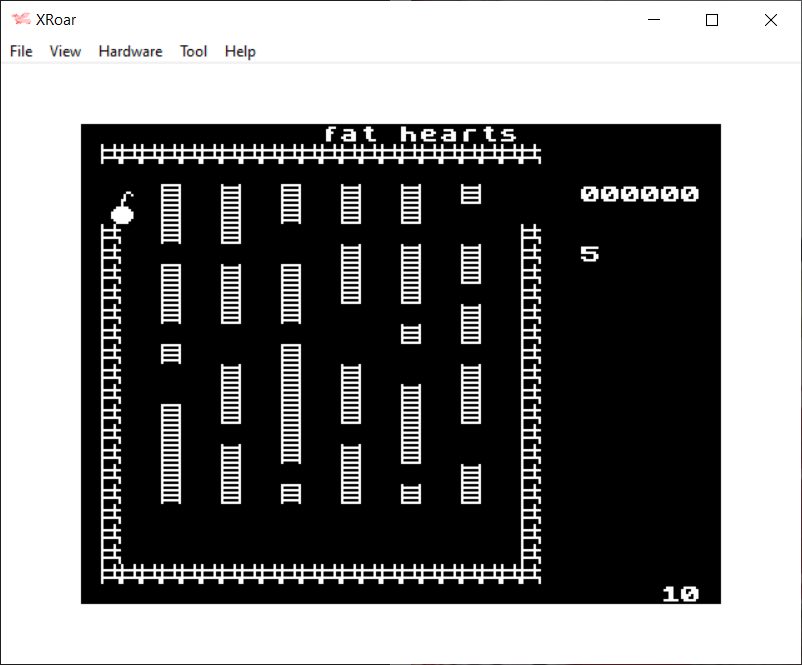Click the number 10 in the game corner
The image size is (802, 665).
[x=679, y=594]
